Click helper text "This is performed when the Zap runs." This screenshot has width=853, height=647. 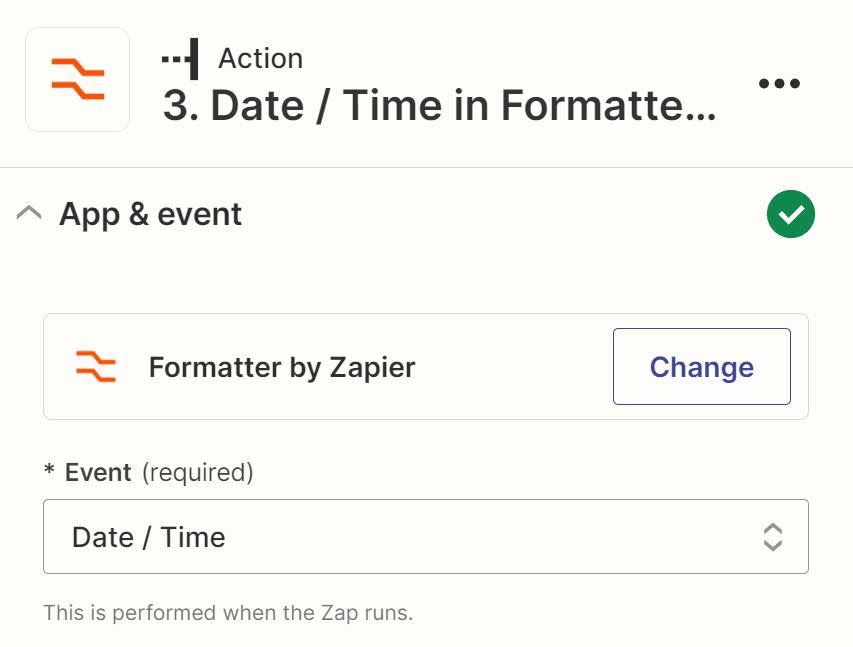228,612
